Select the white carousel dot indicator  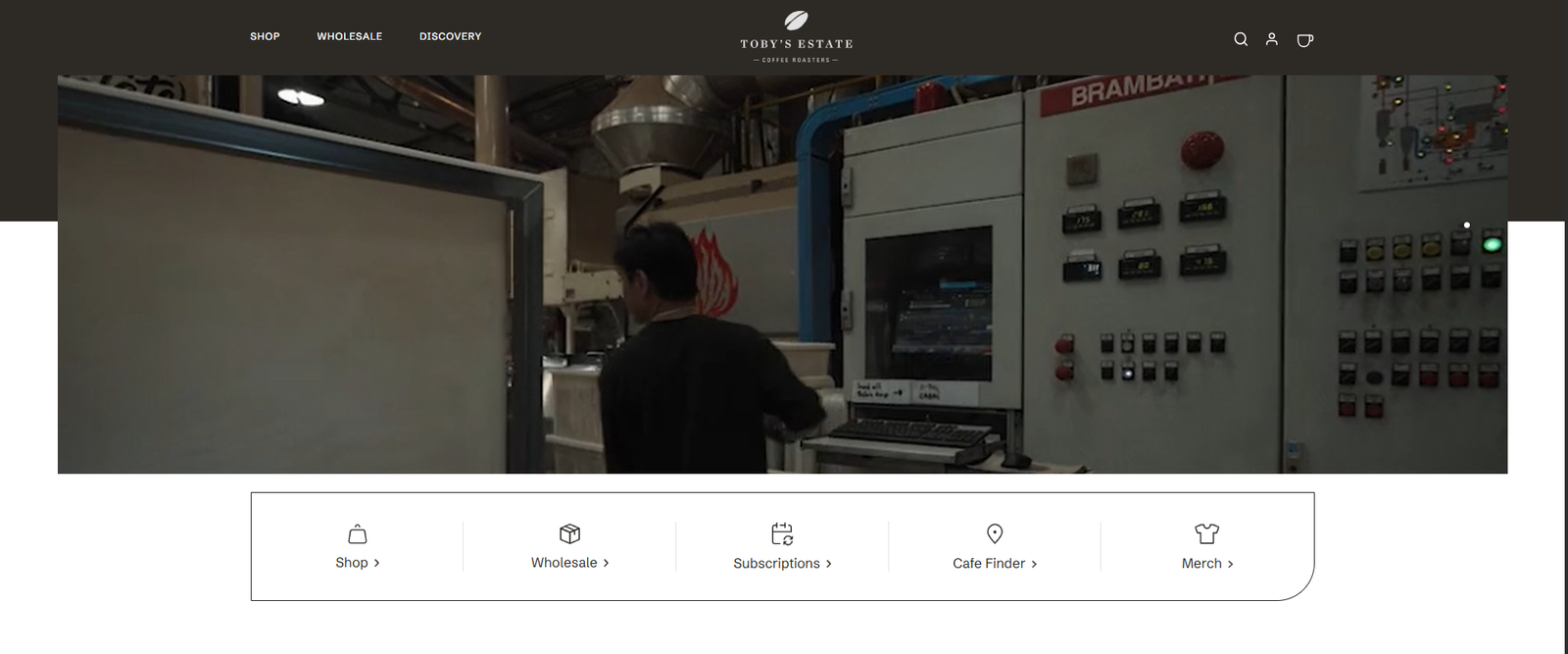click(1466, 226)
